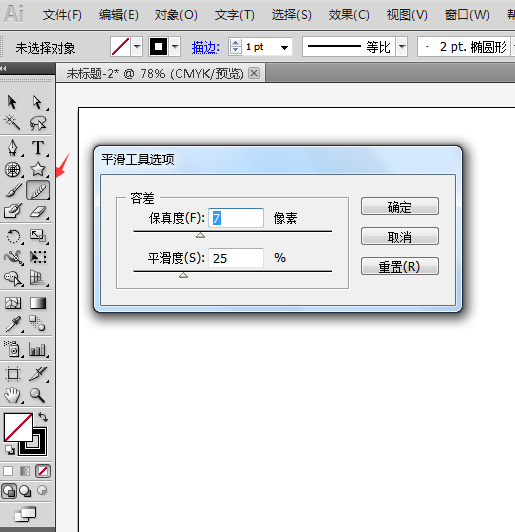Select the Polar Grid tool
Screen dimensions: 515x532
click(13, 169)
